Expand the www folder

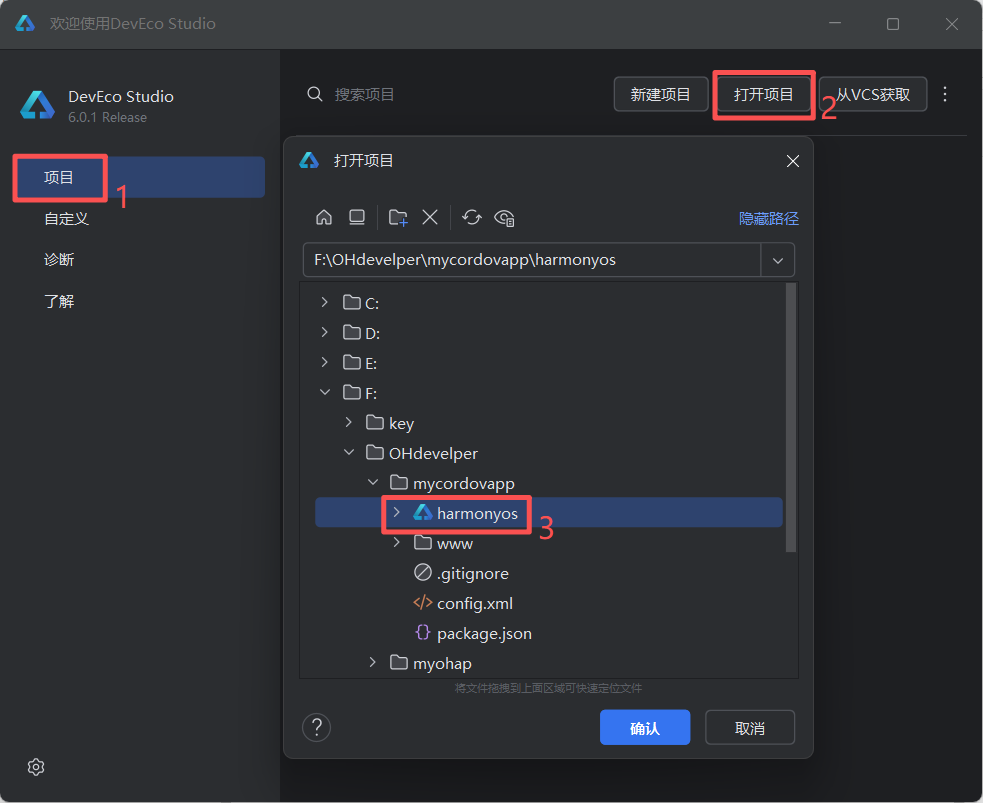pos(396,542)
